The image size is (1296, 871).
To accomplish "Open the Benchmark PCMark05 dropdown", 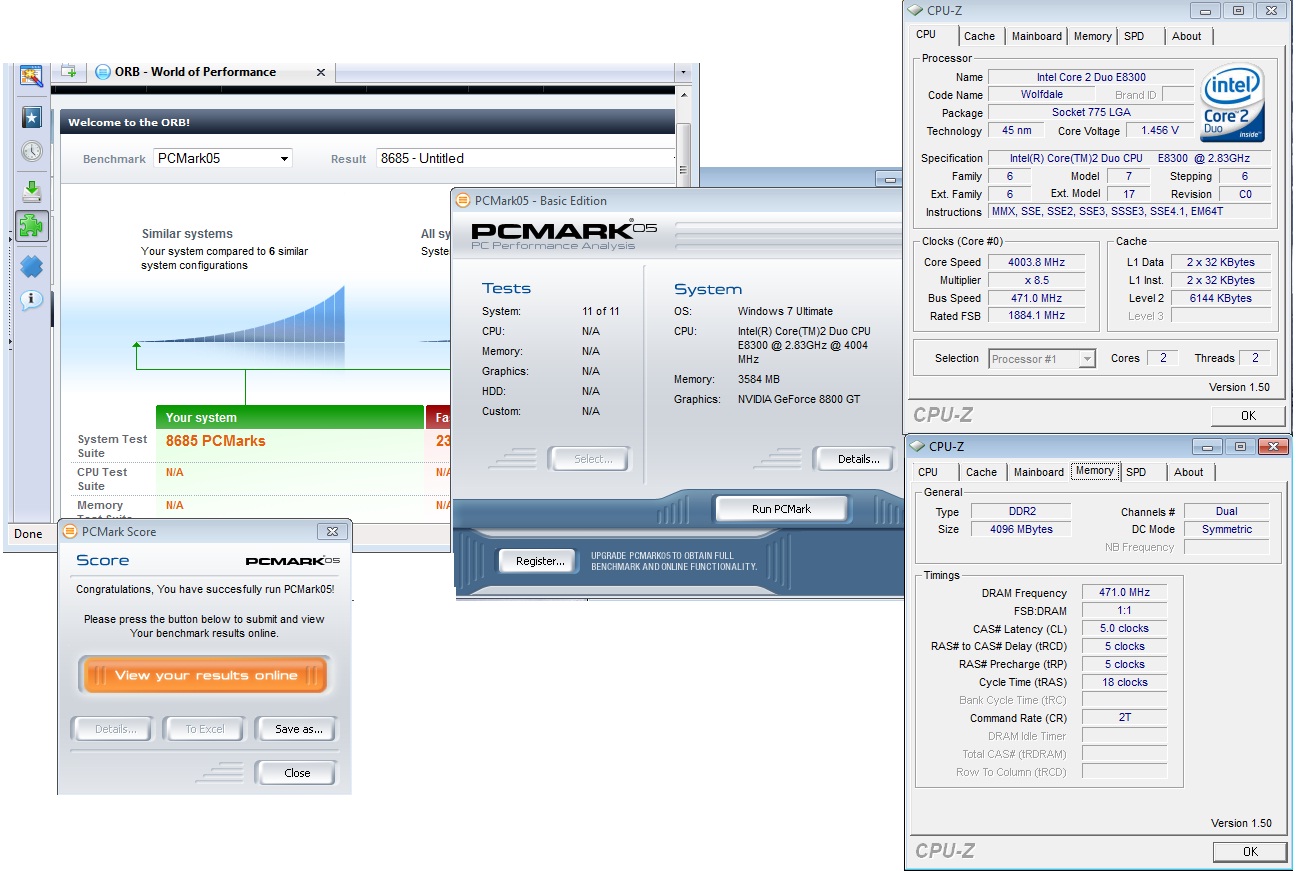I will pos(223,158).
